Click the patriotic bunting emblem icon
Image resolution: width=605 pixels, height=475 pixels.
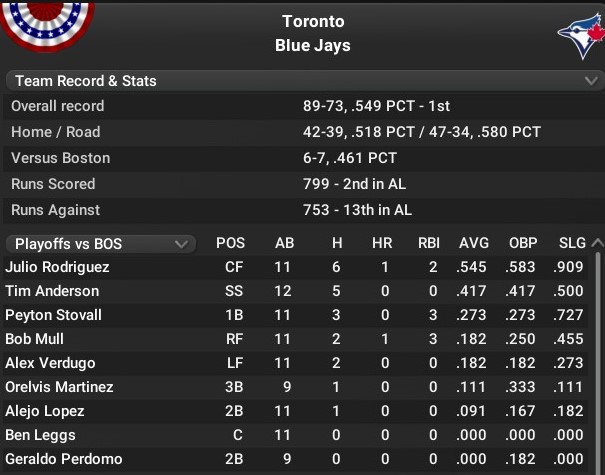pyautogui.click(x=46, y=24)
